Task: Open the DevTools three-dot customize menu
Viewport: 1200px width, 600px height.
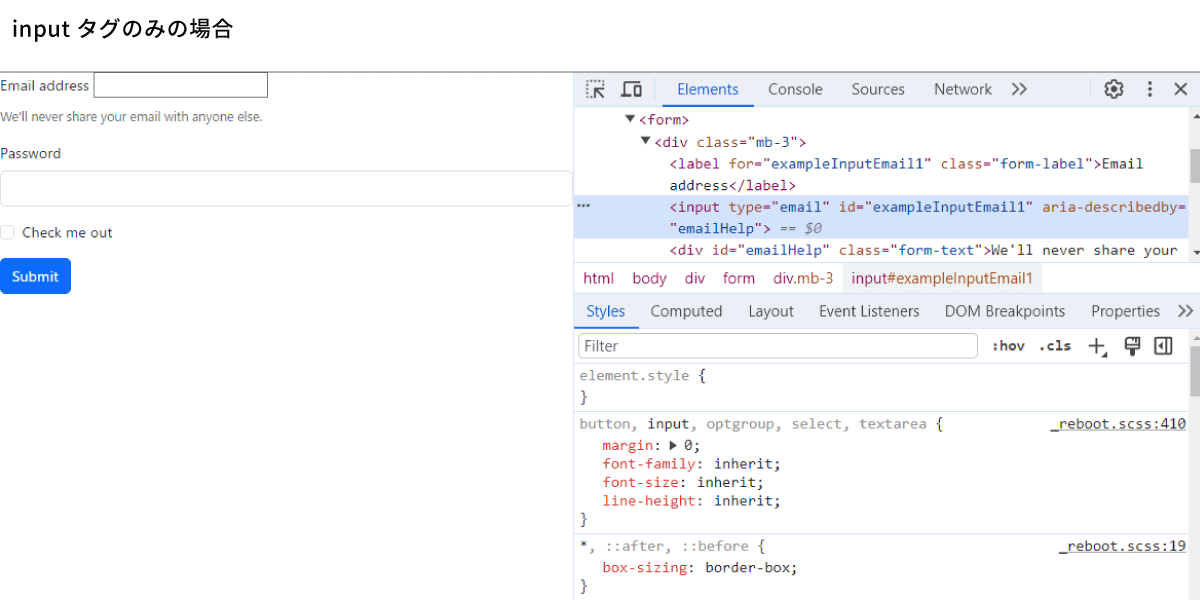Action: click(x=1150, y=89)
